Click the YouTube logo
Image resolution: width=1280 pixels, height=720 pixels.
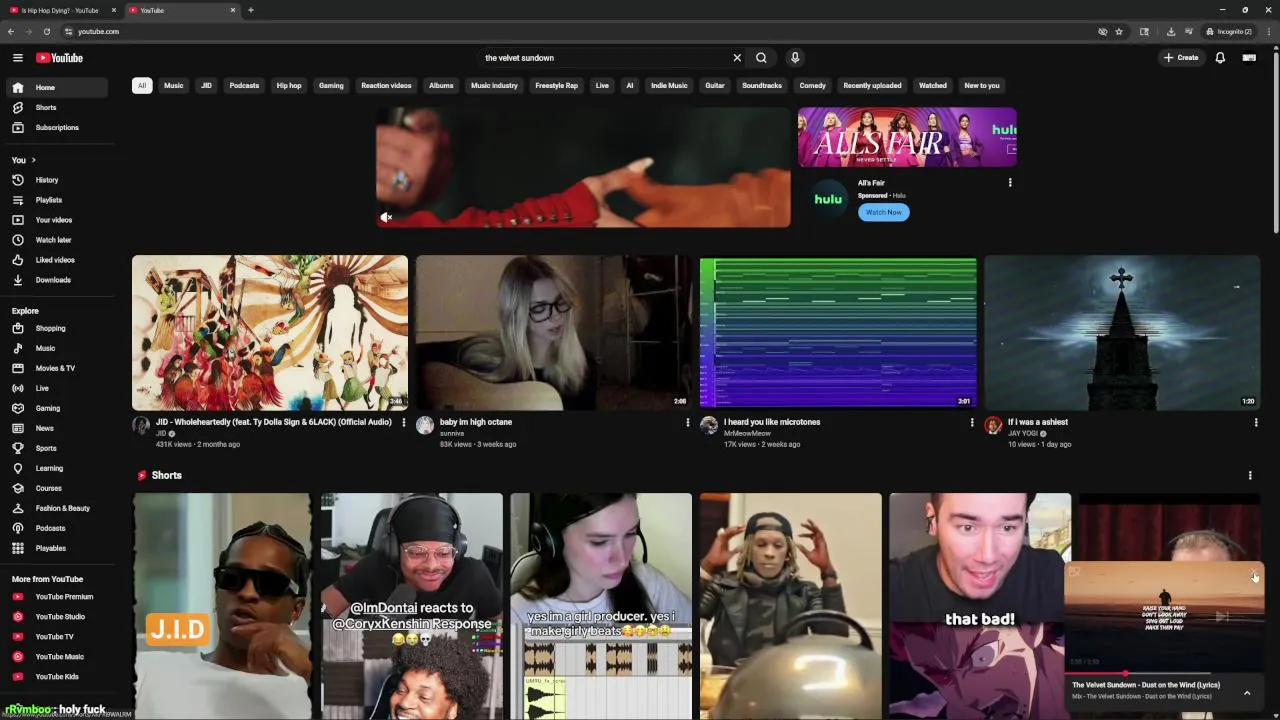60,58
